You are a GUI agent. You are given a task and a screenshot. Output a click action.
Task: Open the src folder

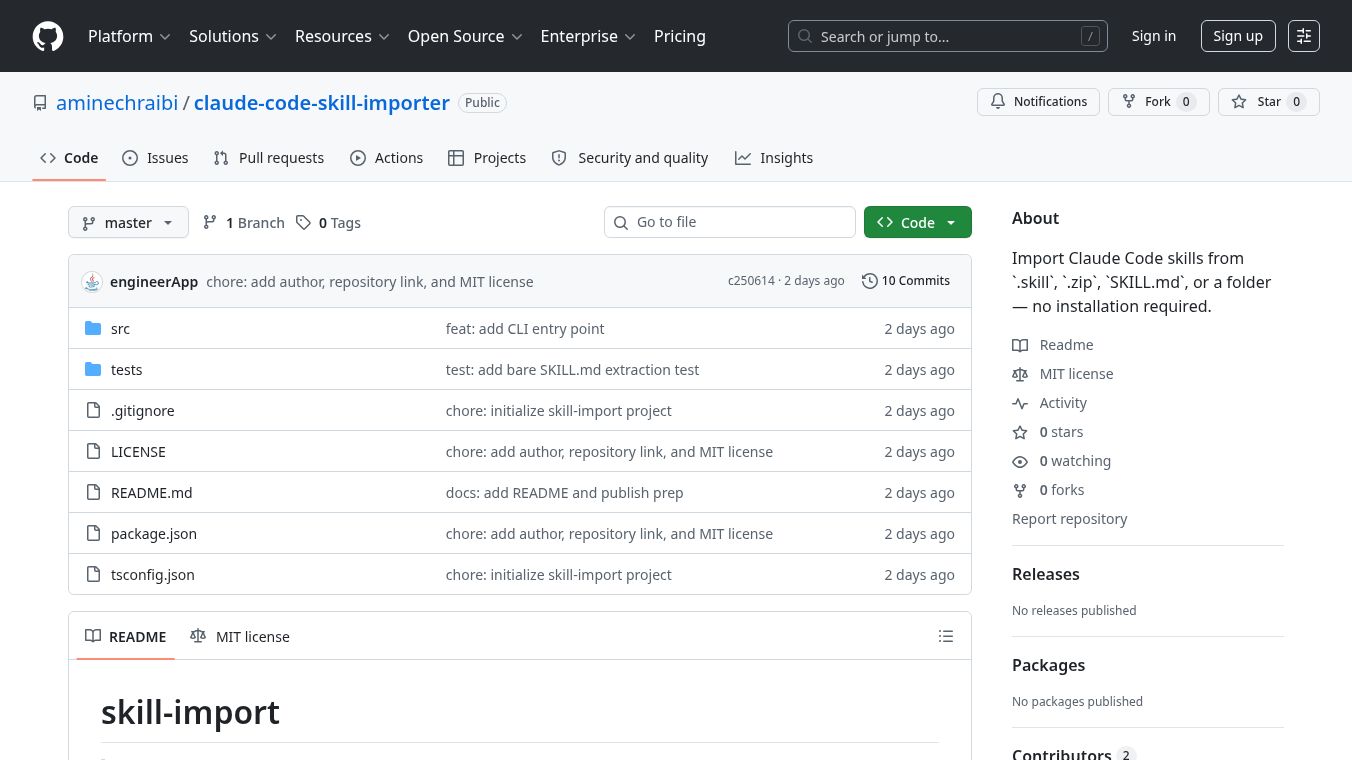click(x=120, y=329)
